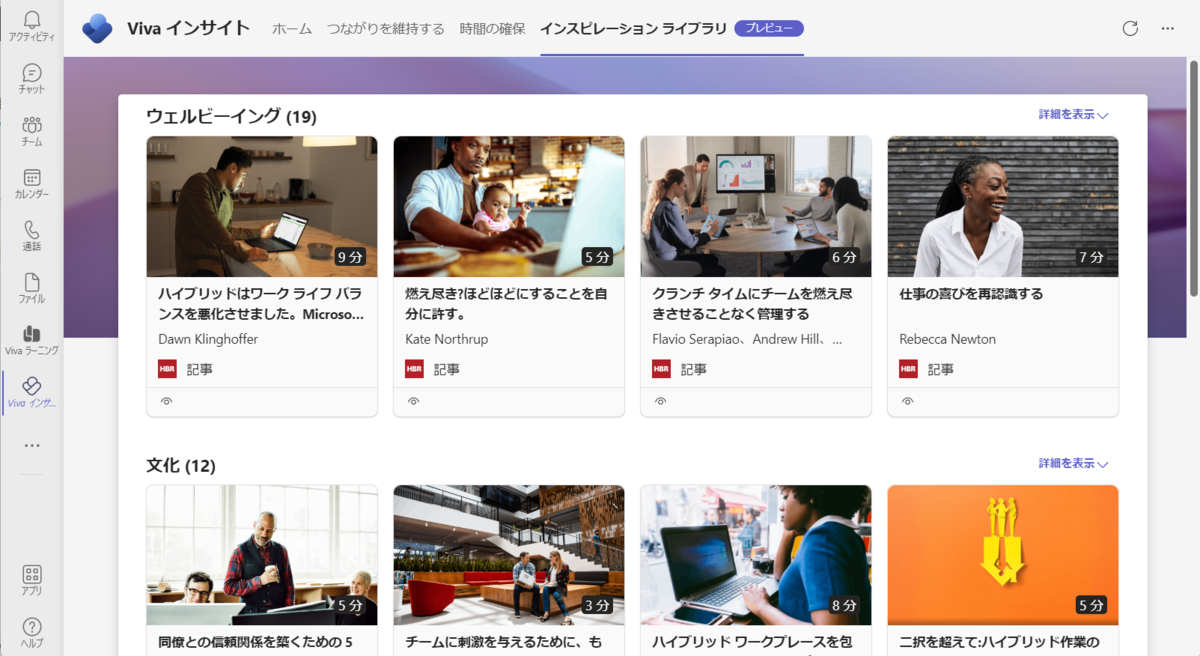Open Calls (通話) in the sidebar

[32, 236]
